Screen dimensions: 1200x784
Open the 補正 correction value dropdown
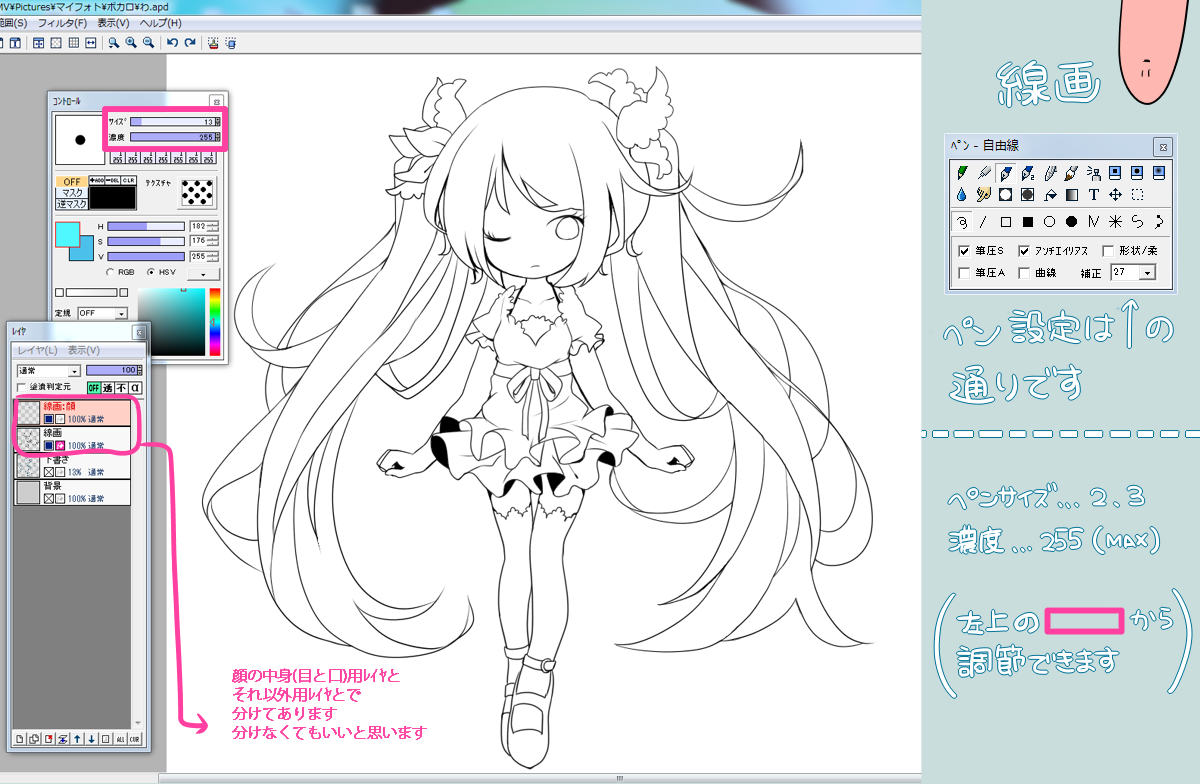pos(1147,272)
